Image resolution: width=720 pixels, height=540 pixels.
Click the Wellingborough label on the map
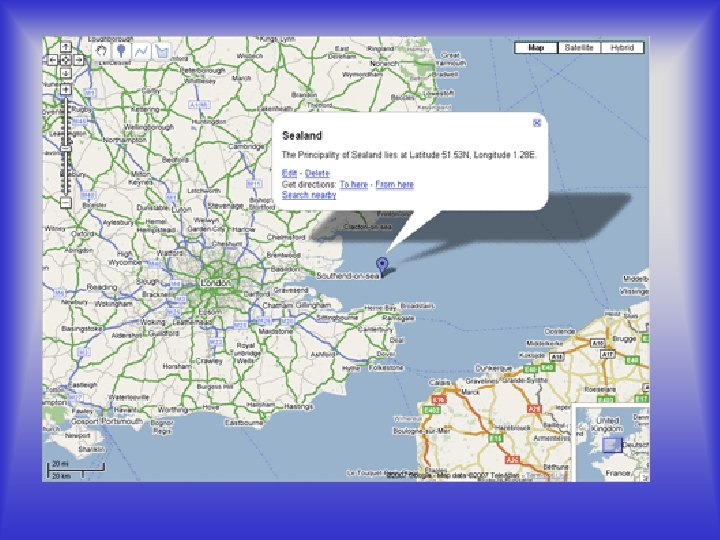149,127
